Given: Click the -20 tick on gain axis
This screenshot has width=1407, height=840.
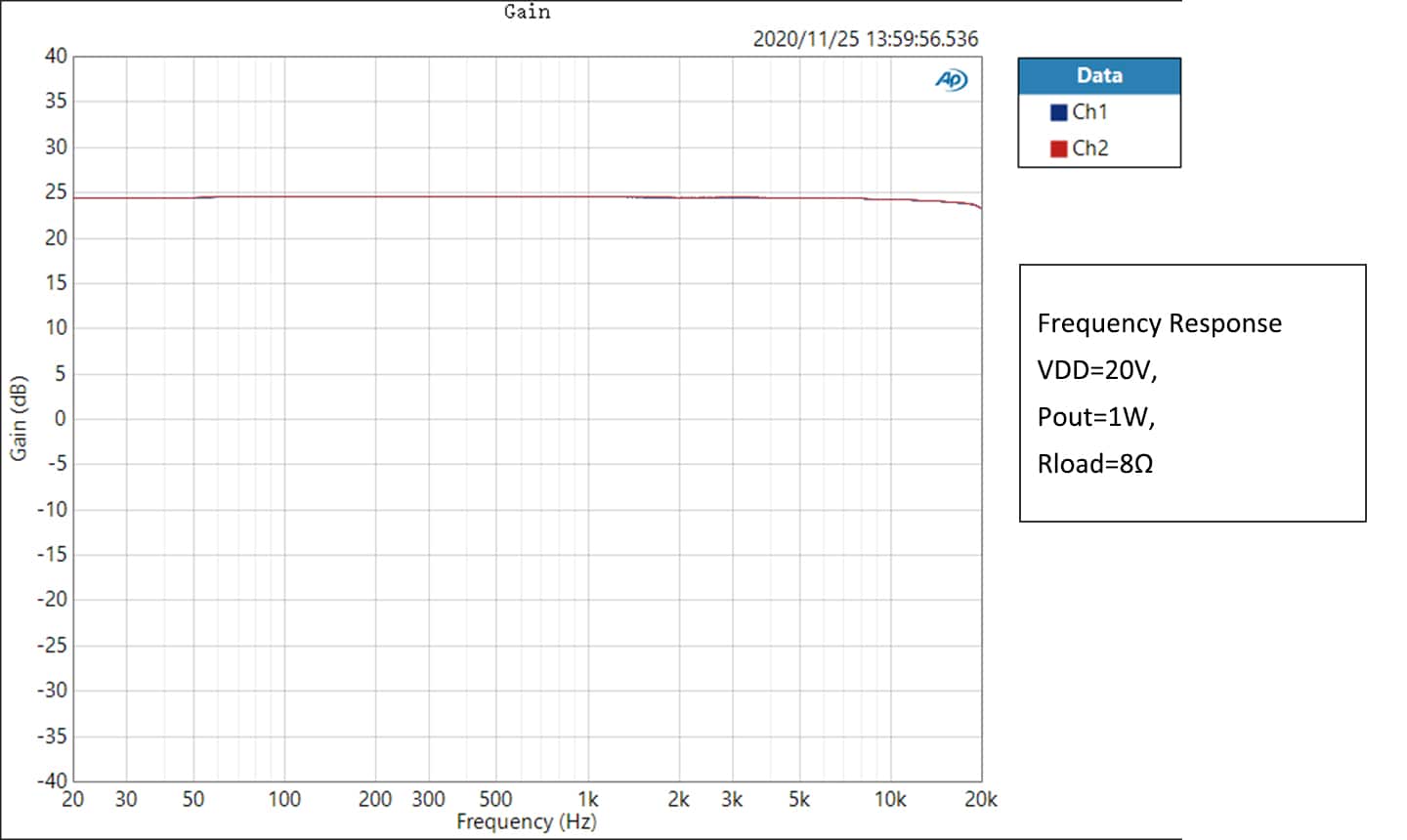Looking at the screenshot, I should (53, 600).
